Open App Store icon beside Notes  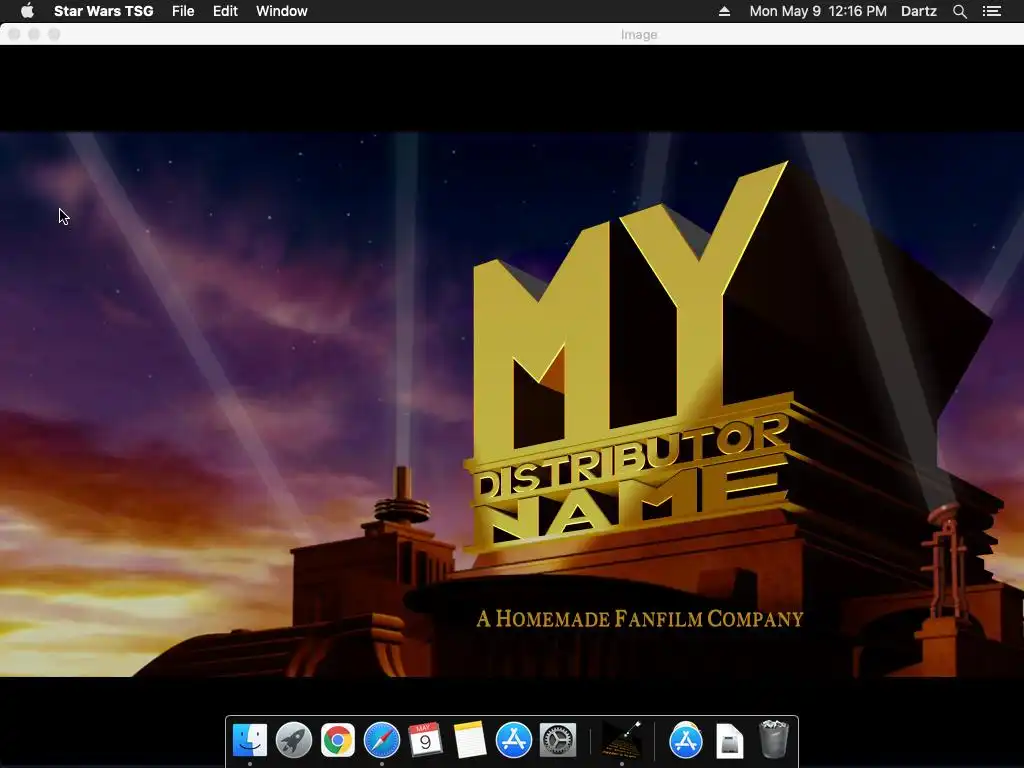click(514, 741)
